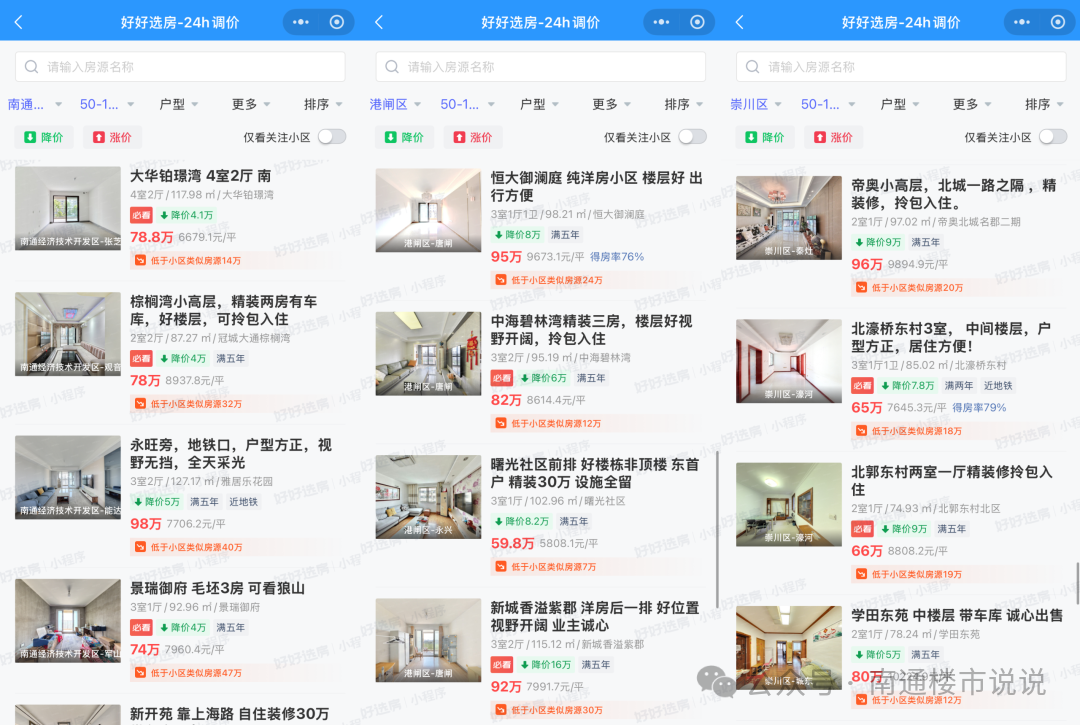This screenshot has height=725, width=1080.
Task: Open 北濠桥东村 listing thumbnail
Action: (x=789, y=361)
